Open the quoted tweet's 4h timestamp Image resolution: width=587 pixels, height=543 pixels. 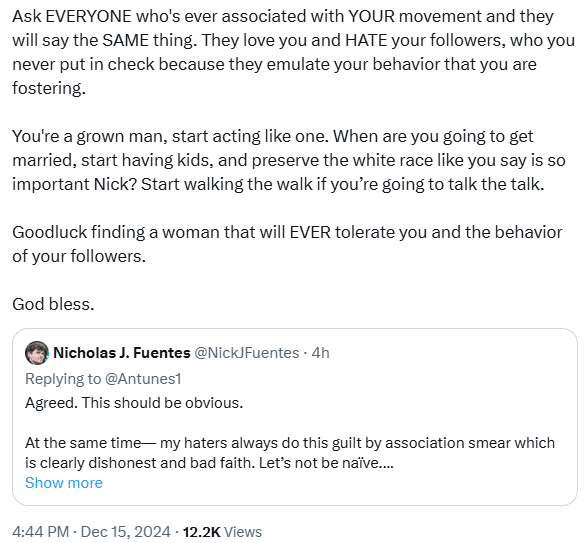(x=320, y=353)
